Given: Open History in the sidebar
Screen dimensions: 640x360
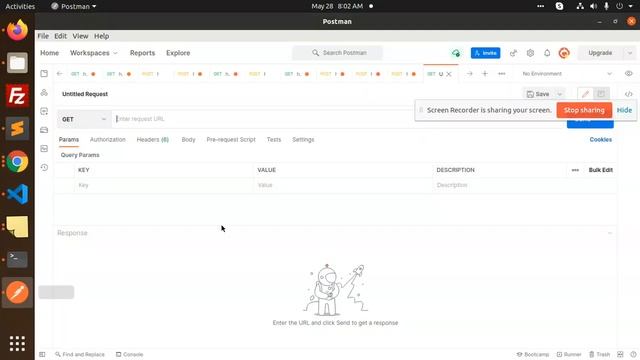Looking at the screenshot, I should point(44,167).
